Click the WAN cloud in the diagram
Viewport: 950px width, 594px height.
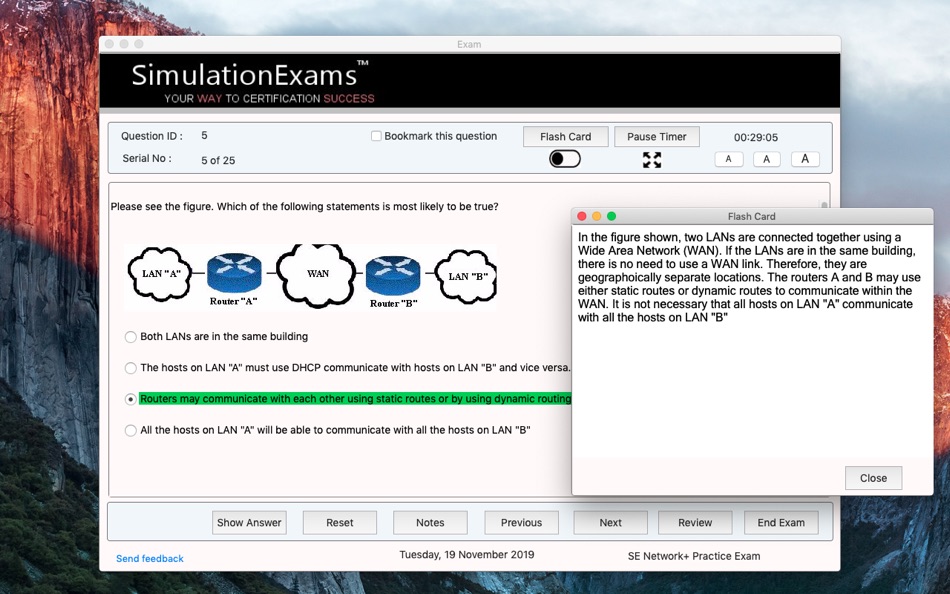coord(316,275)
